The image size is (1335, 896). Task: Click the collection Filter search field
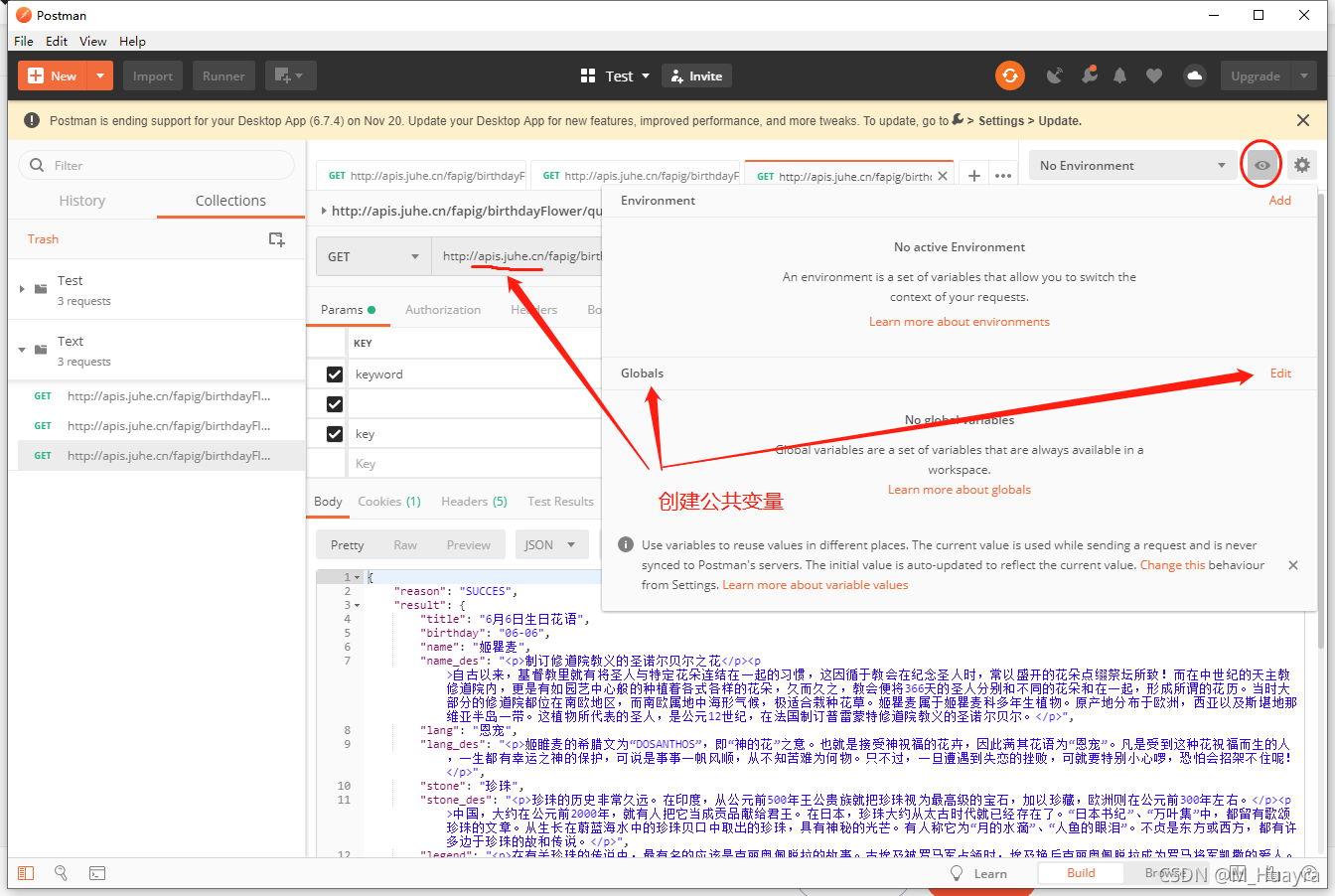click(159, 166)
